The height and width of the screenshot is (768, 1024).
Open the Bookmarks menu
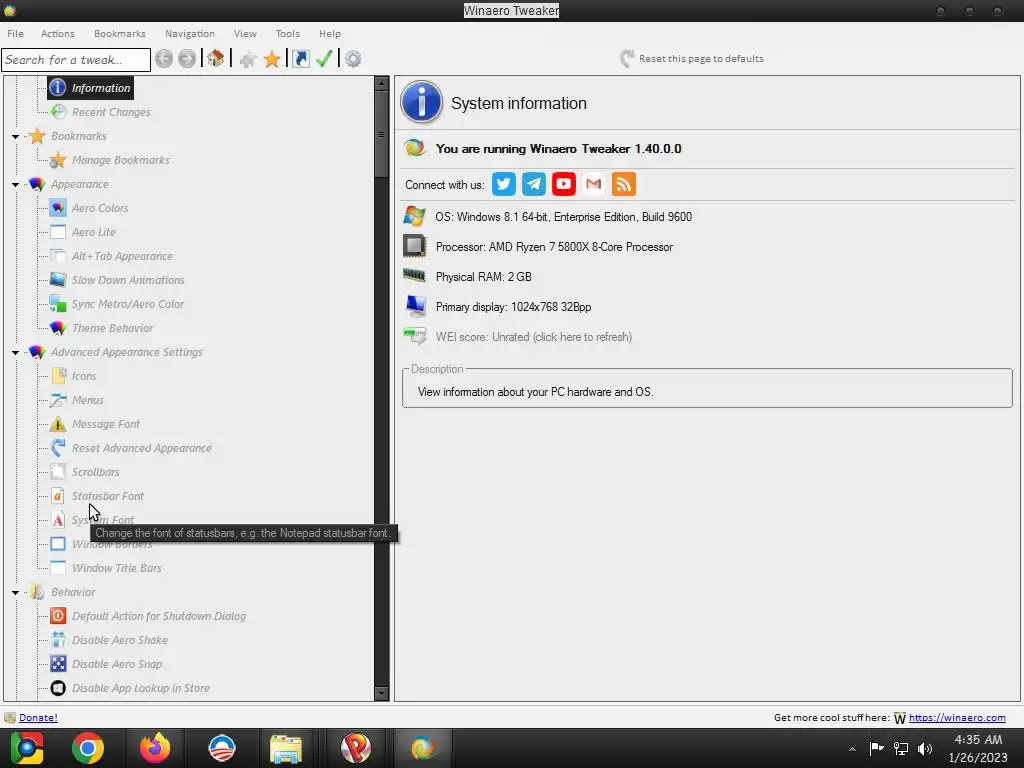120,33
